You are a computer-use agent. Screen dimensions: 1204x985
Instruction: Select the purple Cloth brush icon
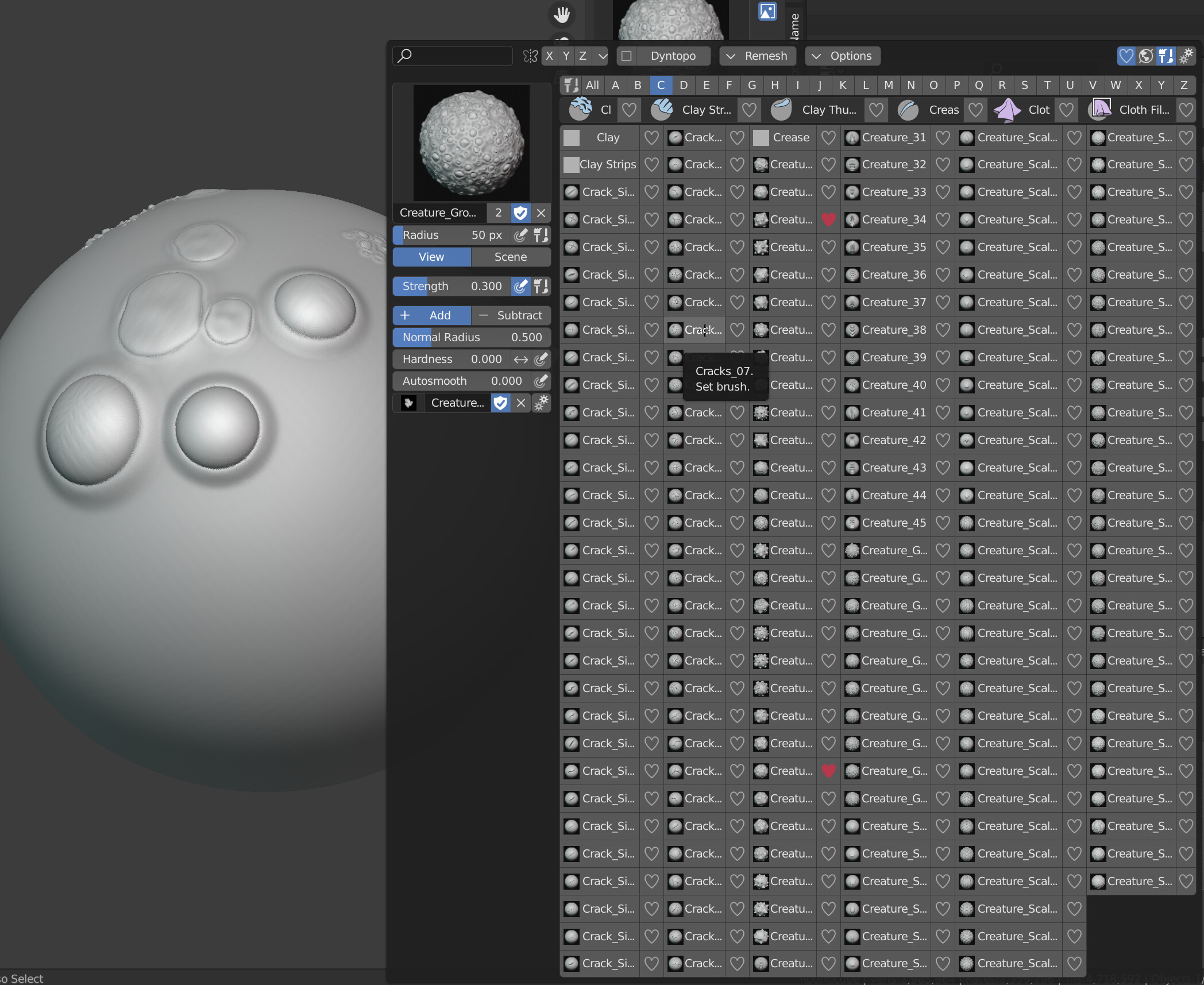pos(1007,109)
